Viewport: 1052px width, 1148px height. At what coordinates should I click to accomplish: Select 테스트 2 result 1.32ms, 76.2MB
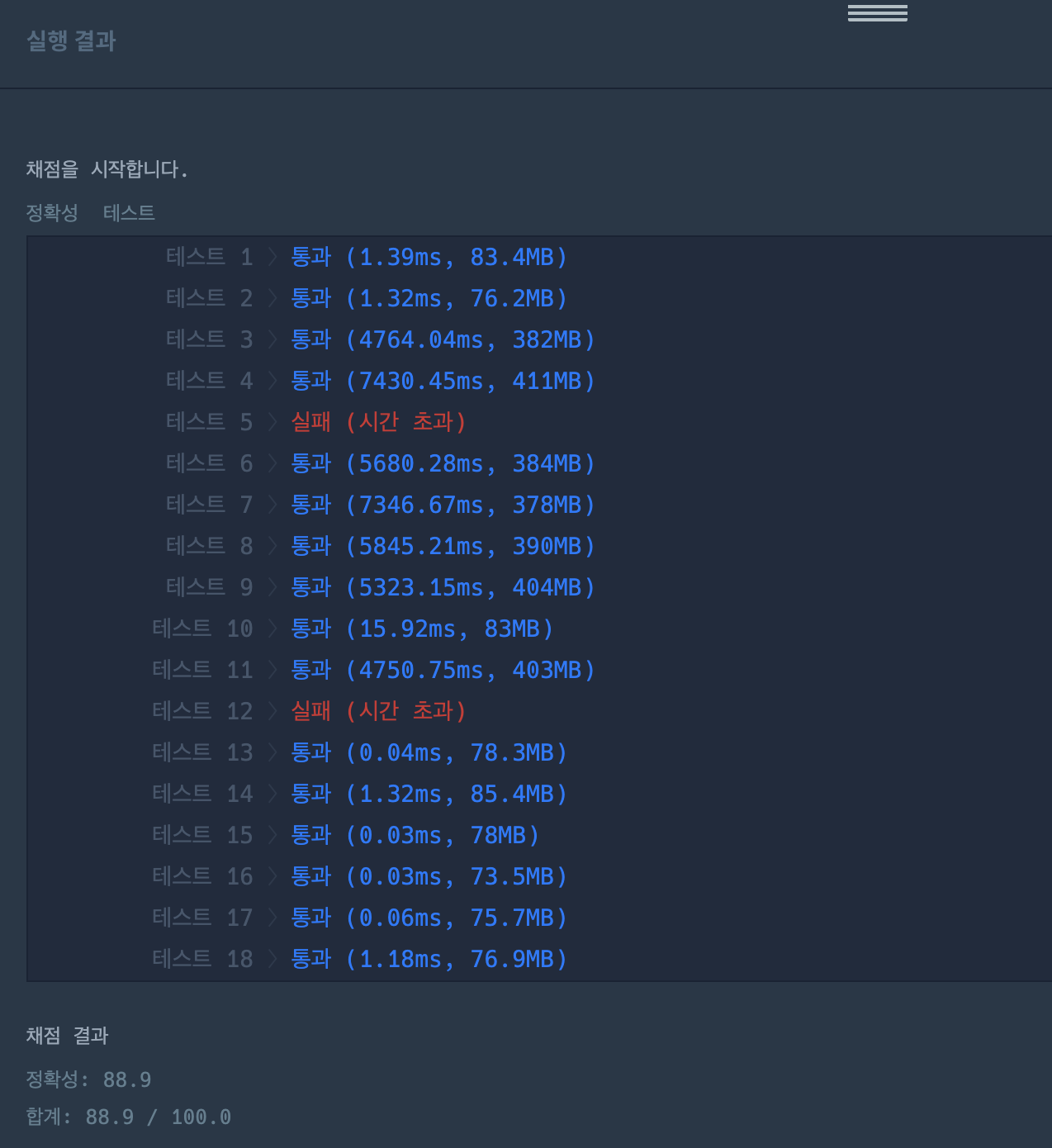tap(429, 298)
